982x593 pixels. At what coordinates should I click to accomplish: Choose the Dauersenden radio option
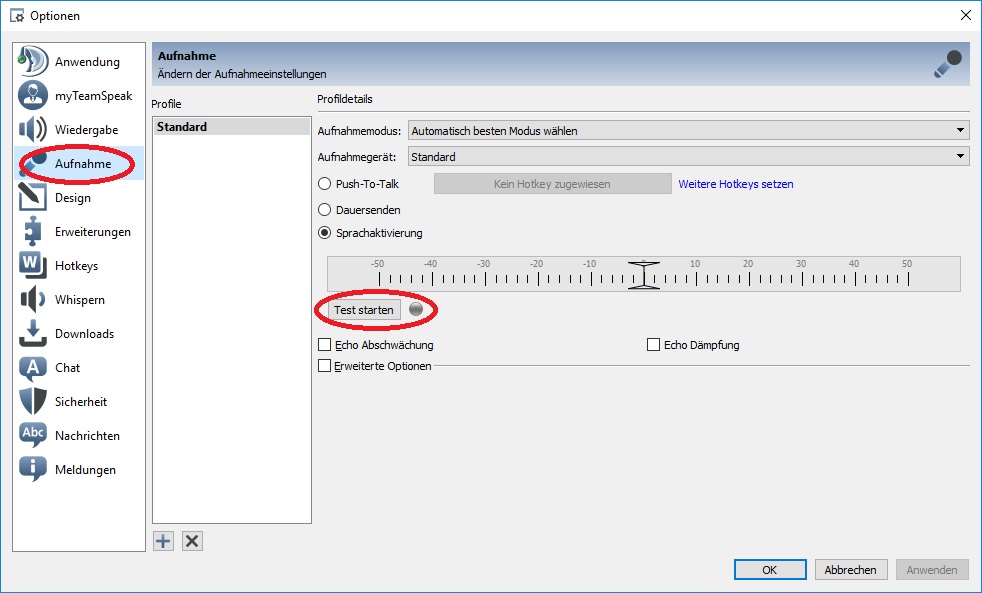324,210
